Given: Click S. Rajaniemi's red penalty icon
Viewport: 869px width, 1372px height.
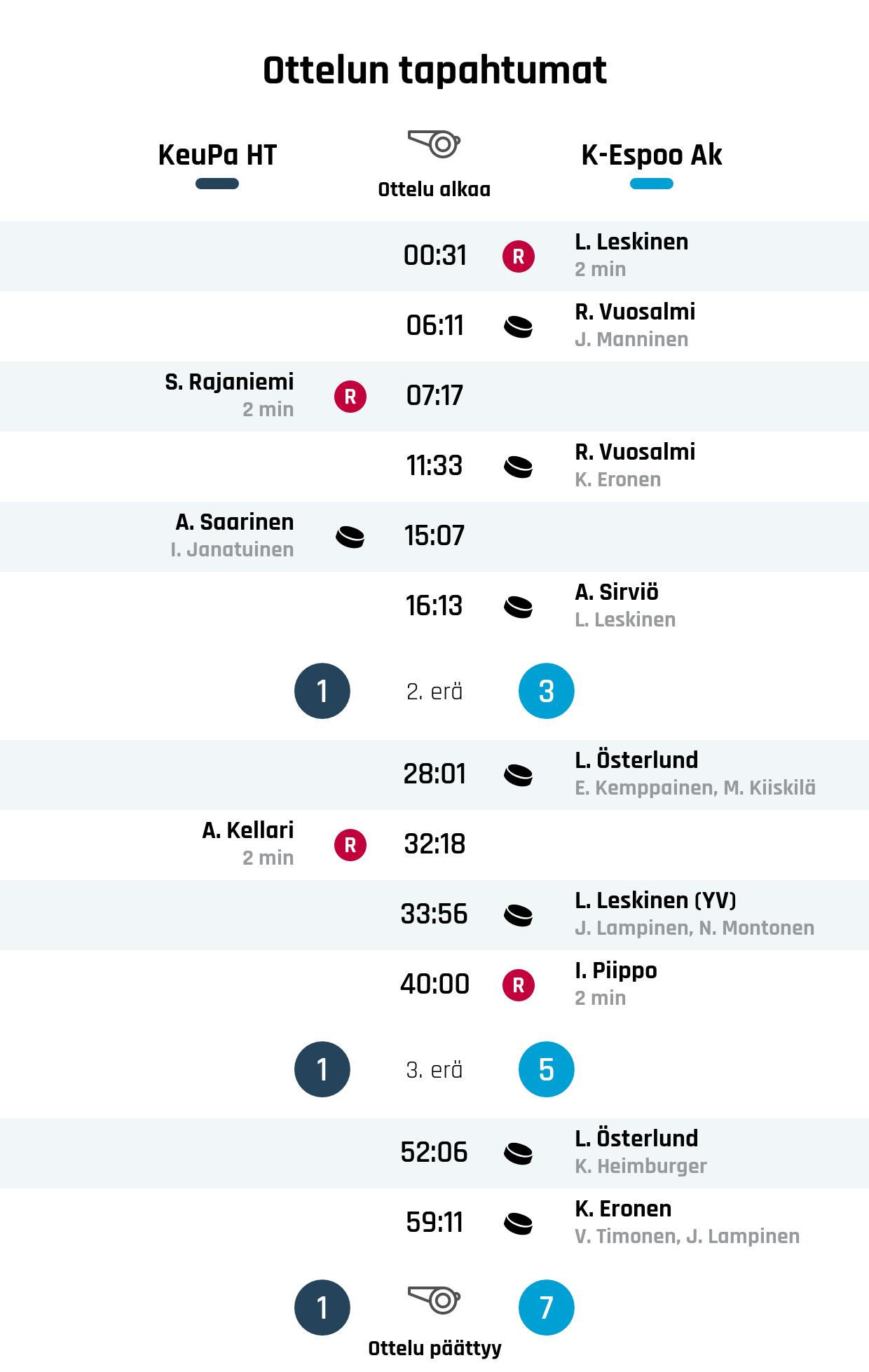Looking at the screenshot, I should 350,397.
